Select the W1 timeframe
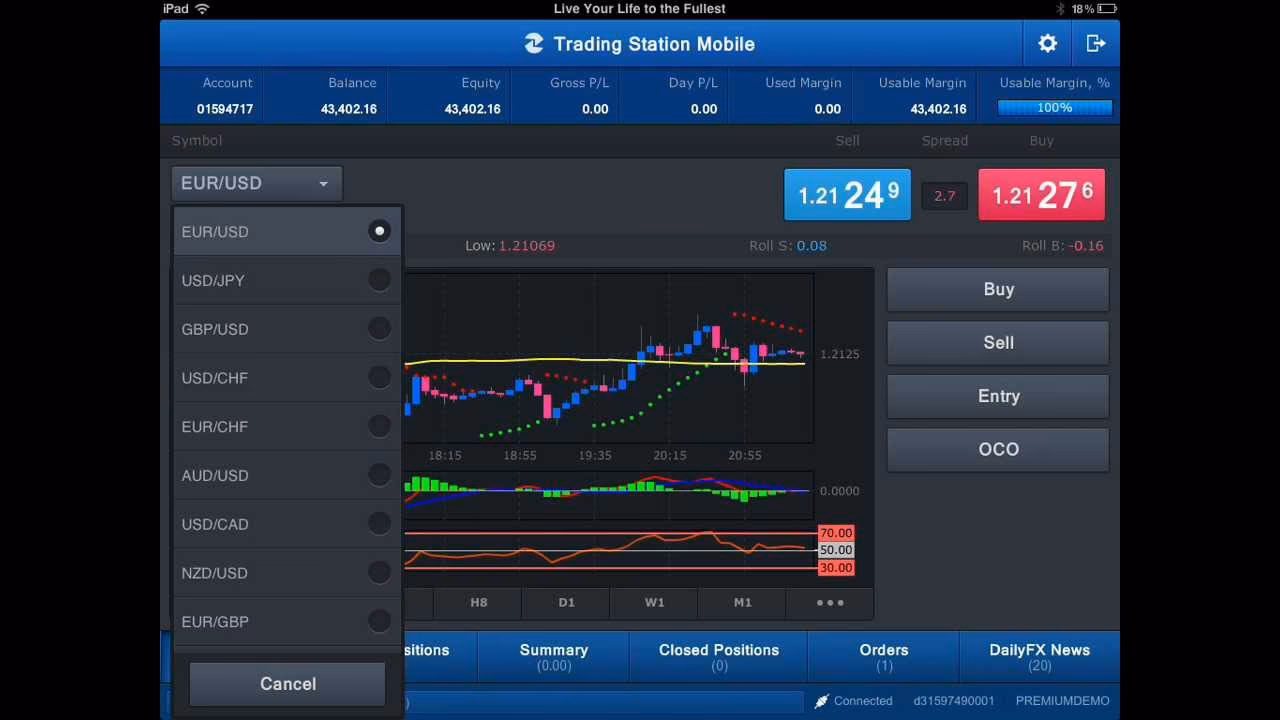1280x720 pixels. (654, 602)
